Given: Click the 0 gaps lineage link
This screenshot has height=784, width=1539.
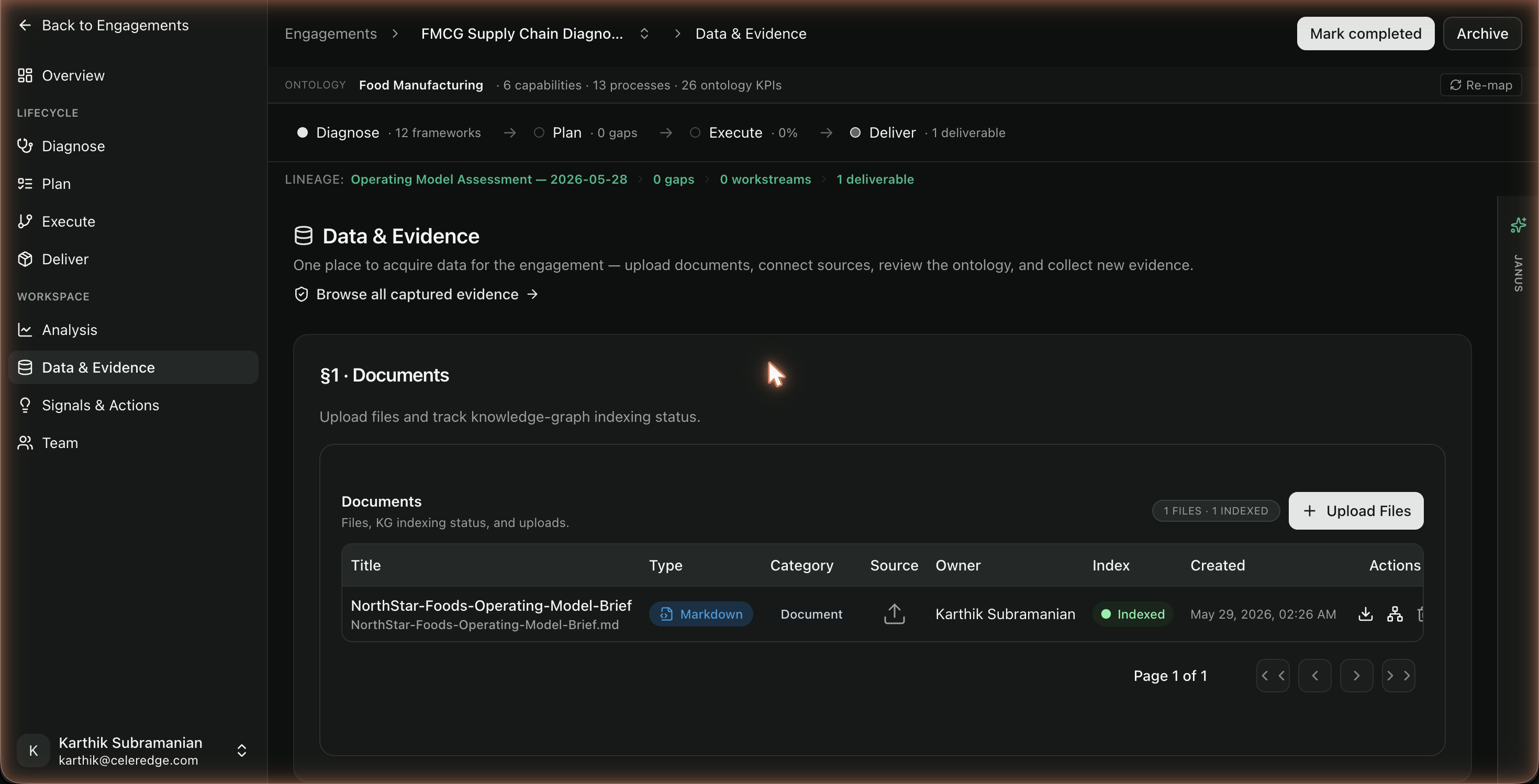Looking at the screenshot, I should pyautogui.click(x=673, y=179).
